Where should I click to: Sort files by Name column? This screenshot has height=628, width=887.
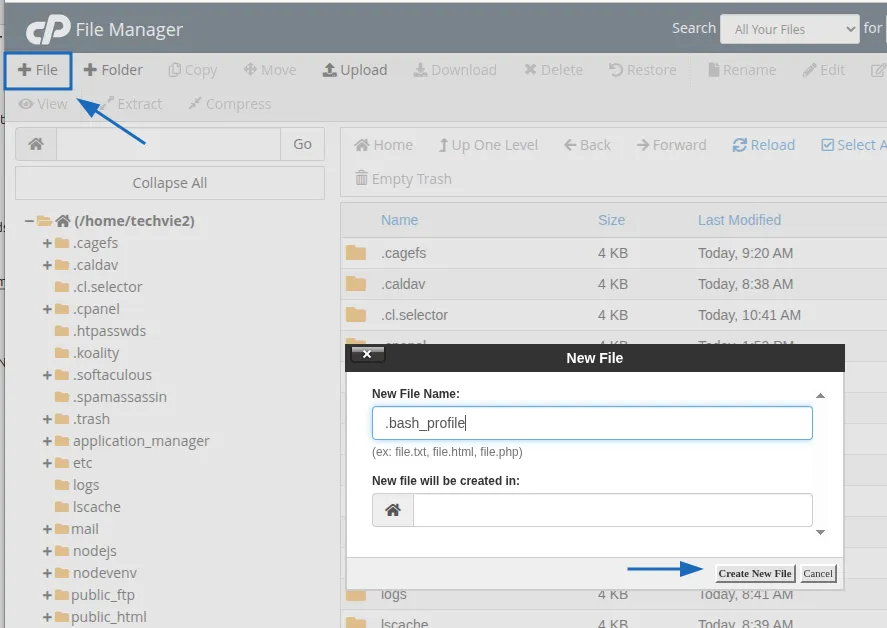pyautogui.click(x=399, y=220)
